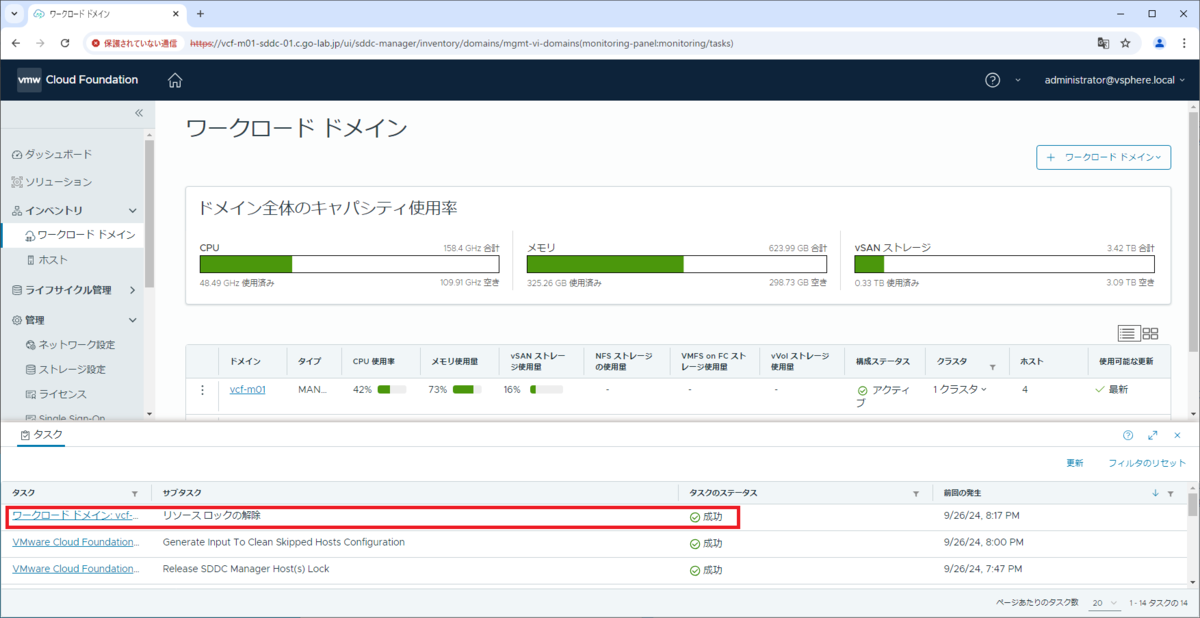Click フィルタのリセット link
1200x618 pixels.
click(1147, 464)
